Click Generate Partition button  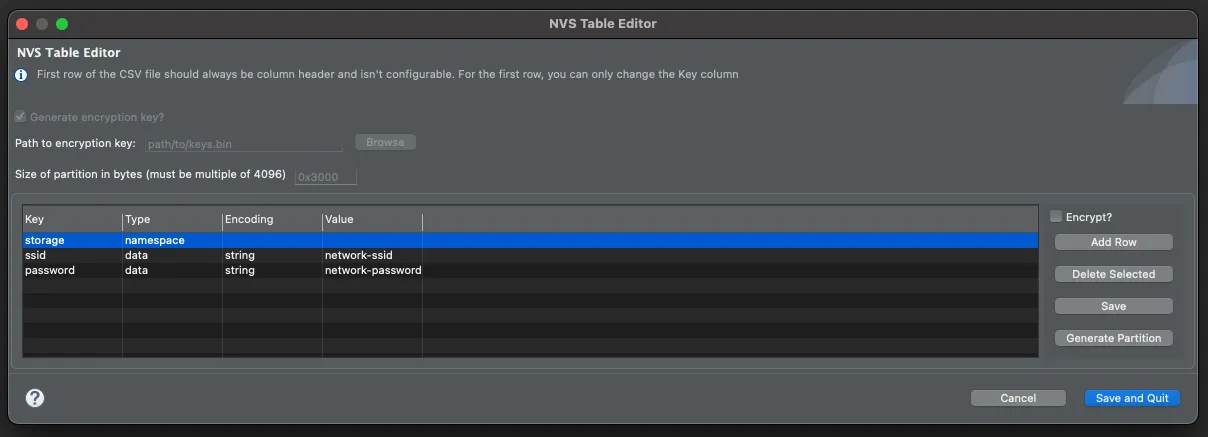pos(1113,338)
